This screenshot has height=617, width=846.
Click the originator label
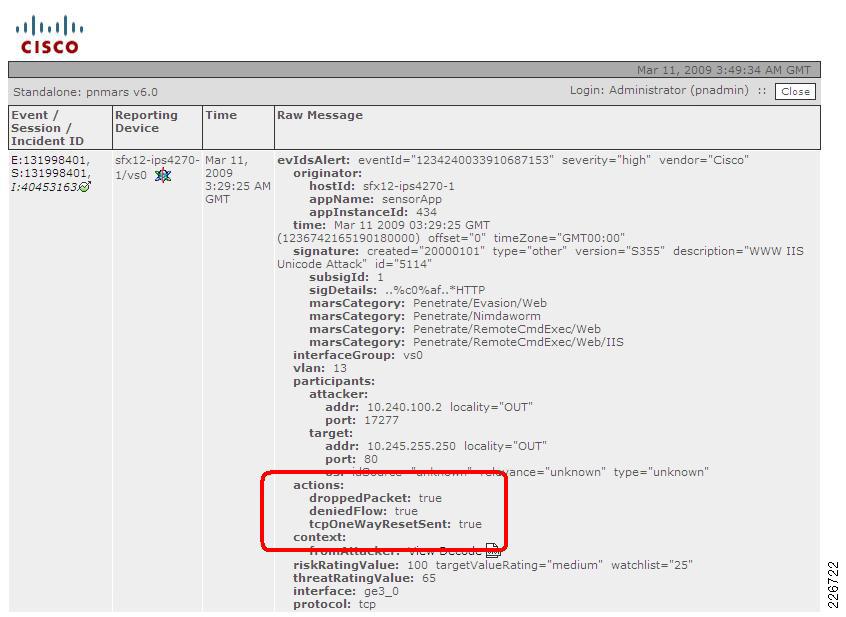click(328, 173)
